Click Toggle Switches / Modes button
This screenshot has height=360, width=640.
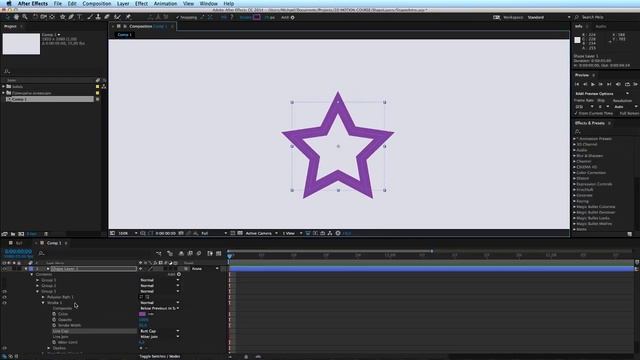160,356
